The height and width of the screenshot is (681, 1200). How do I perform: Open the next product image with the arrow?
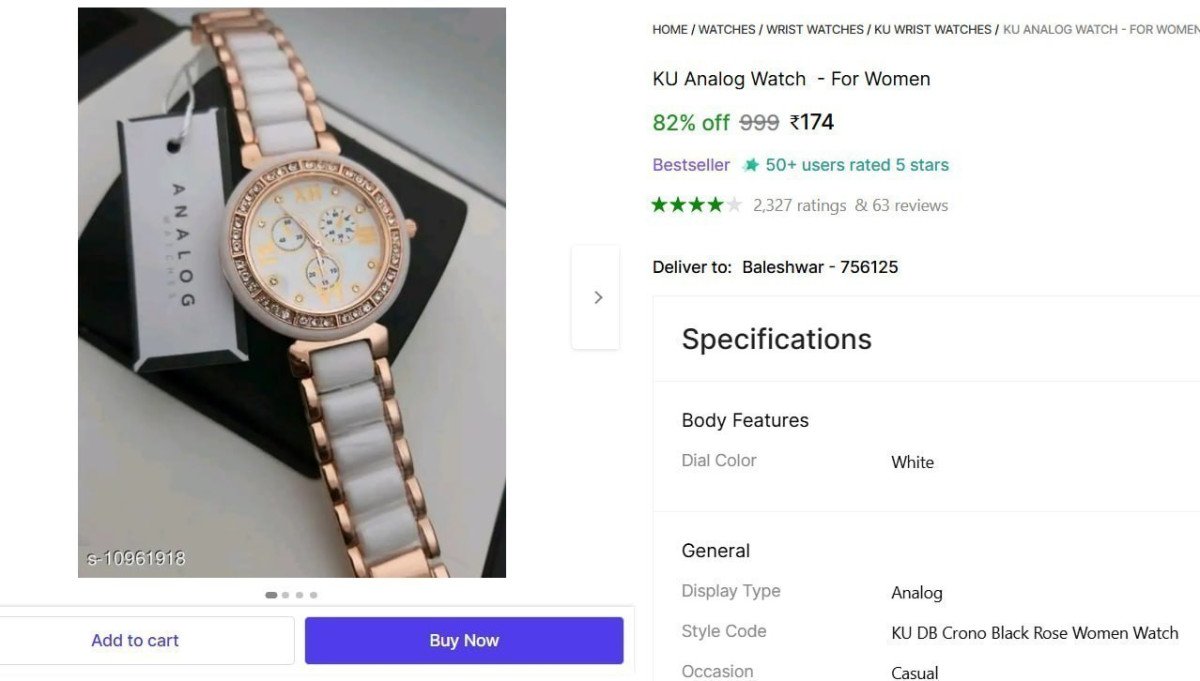597,297
